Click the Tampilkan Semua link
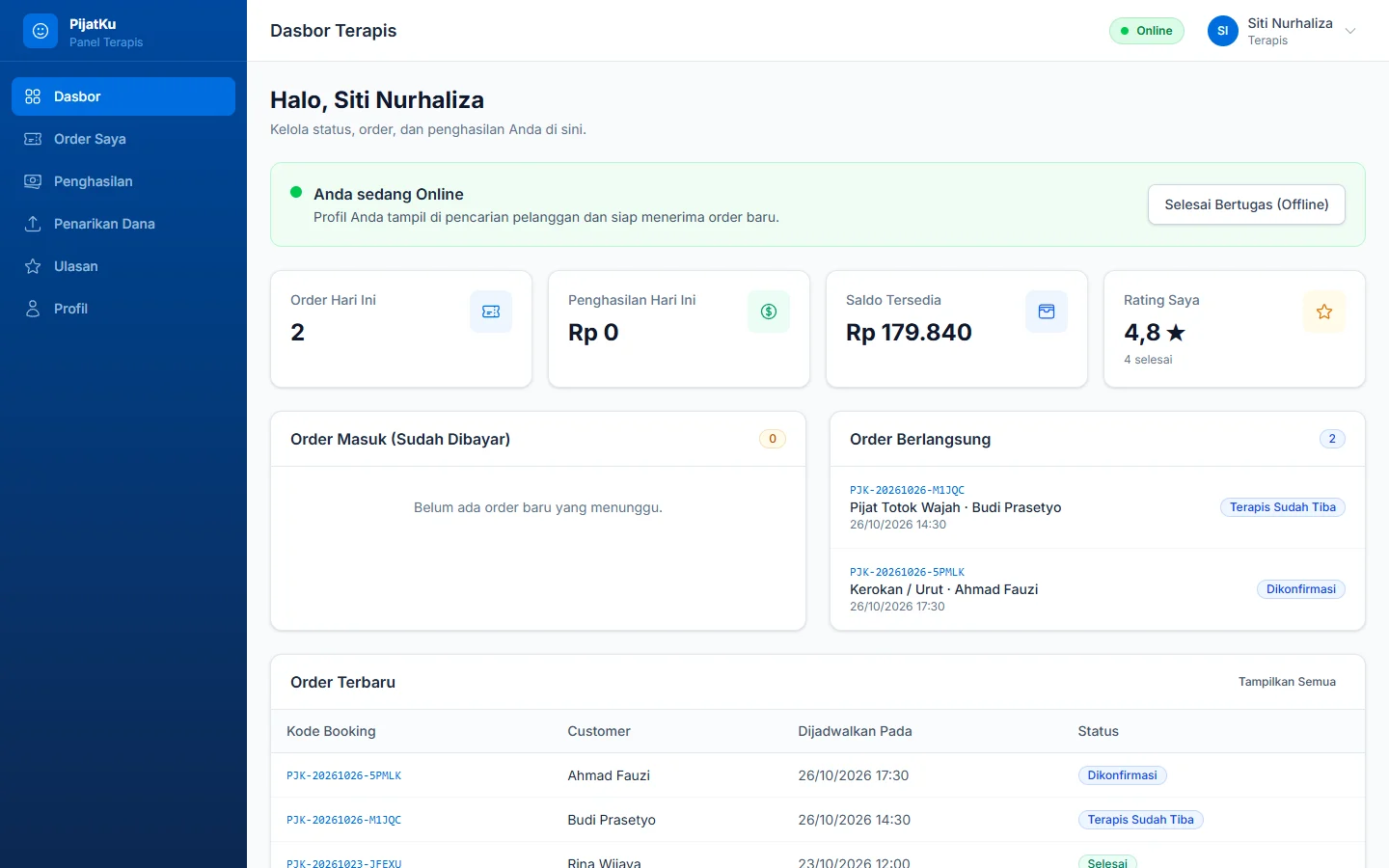Viewport: 1389px width, 868px height. (x=1287, y=682)
